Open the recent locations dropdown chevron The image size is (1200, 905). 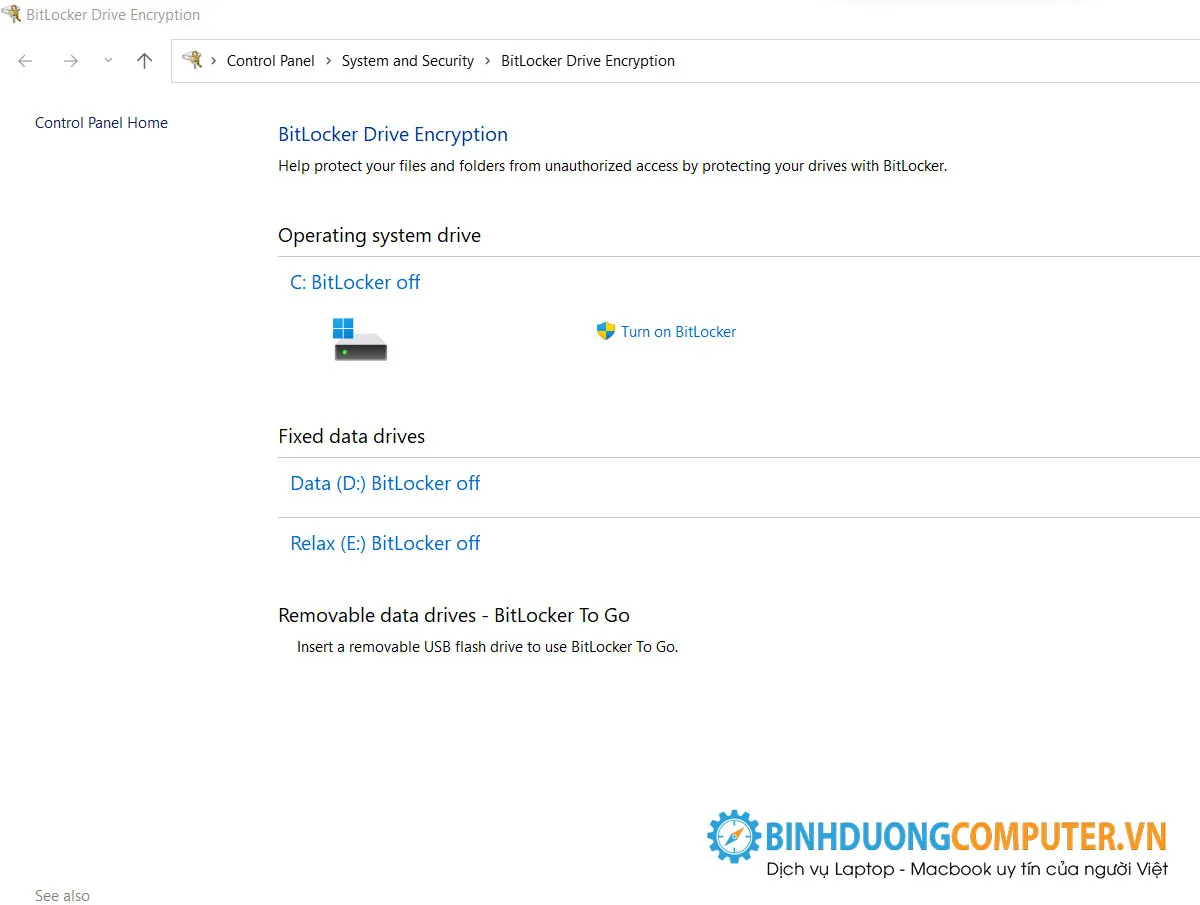(x=108, y=61)
